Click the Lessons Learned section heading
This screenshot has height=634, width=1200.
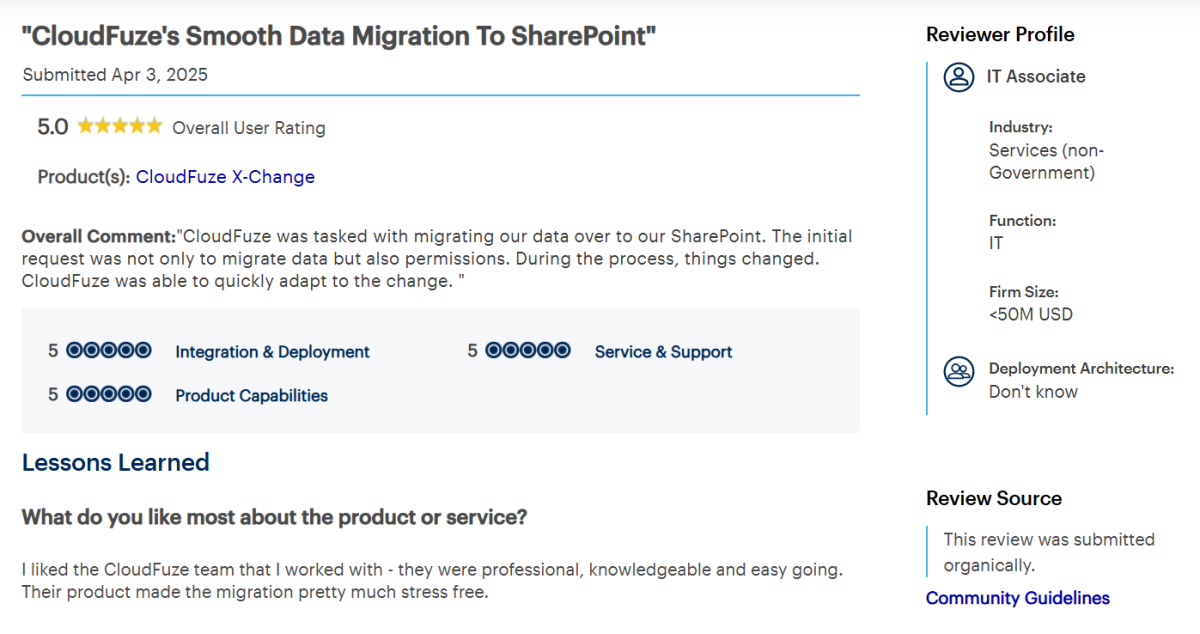pyautogui.click(x=115, y=462)
